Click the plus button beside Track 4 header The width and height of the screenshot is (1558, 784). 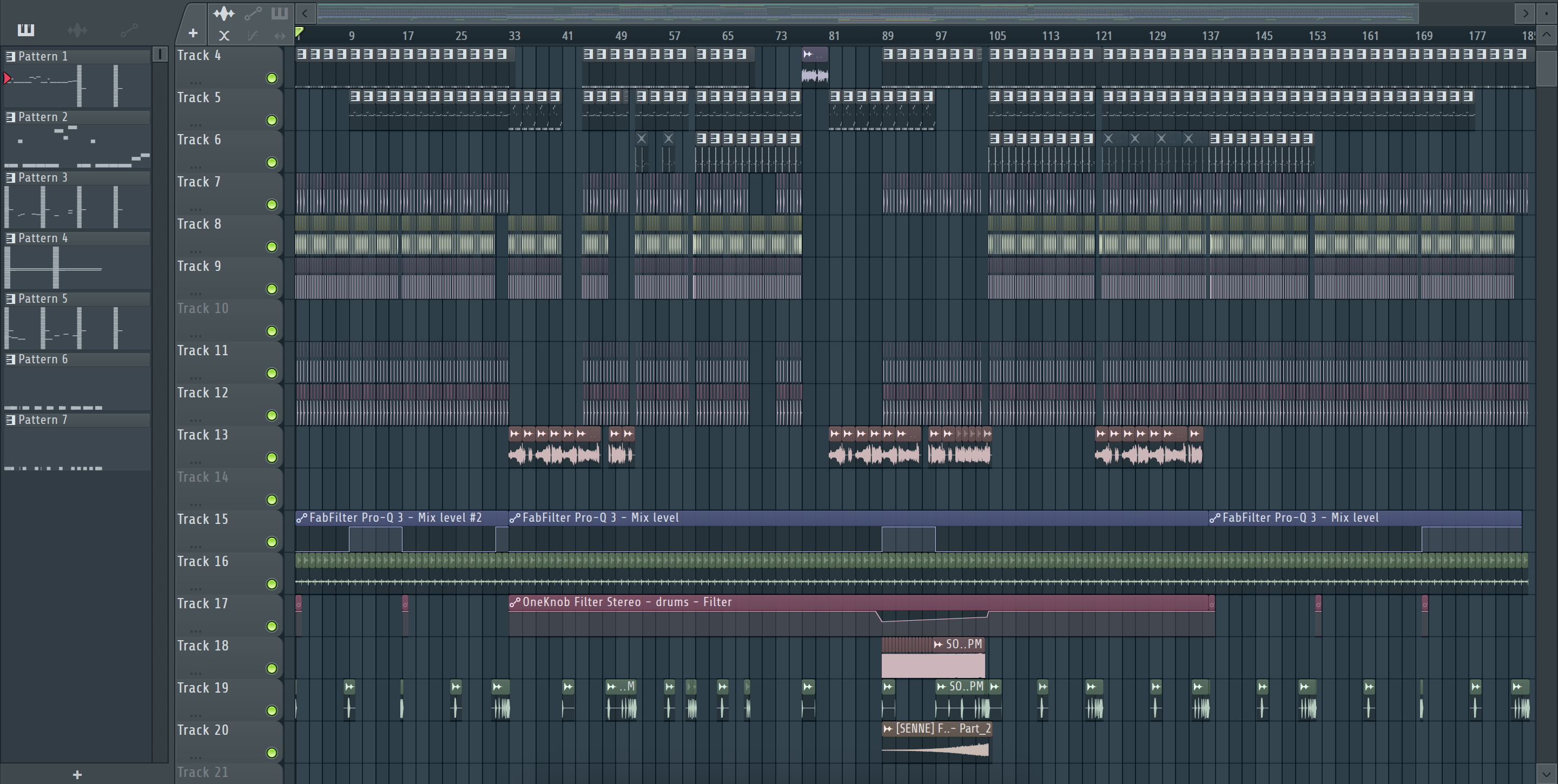pos(193,33)
